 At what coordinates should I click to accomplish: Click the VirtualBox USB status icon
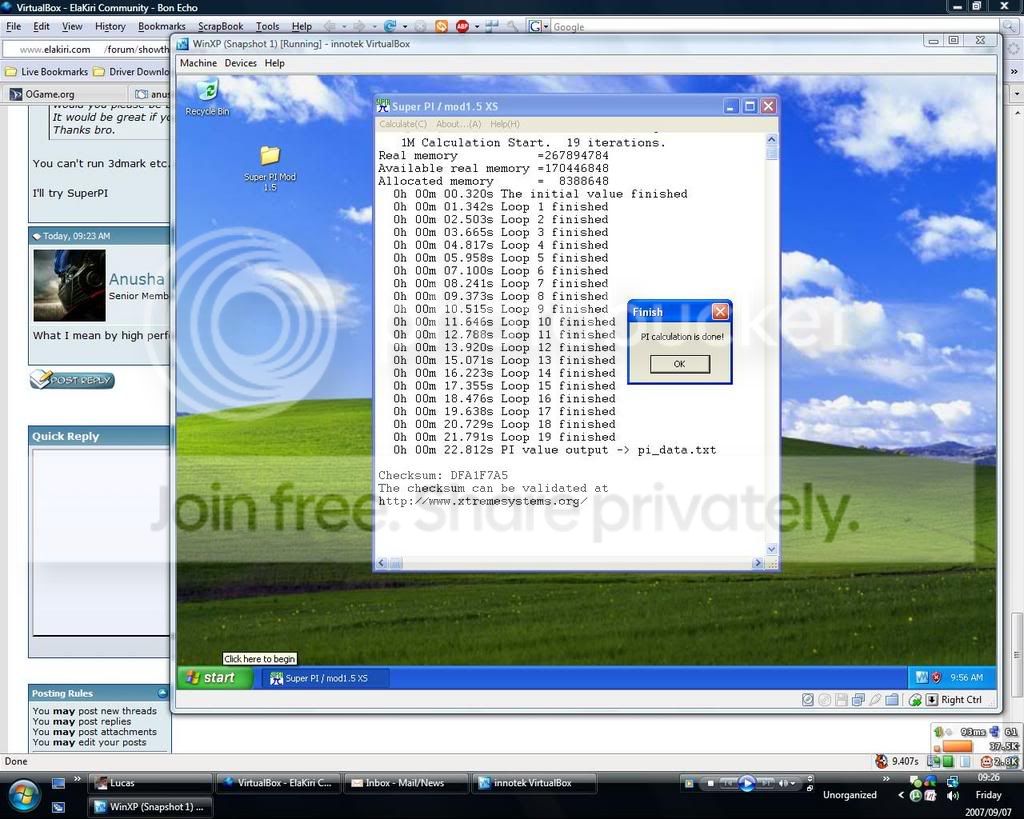click(875, 699)
